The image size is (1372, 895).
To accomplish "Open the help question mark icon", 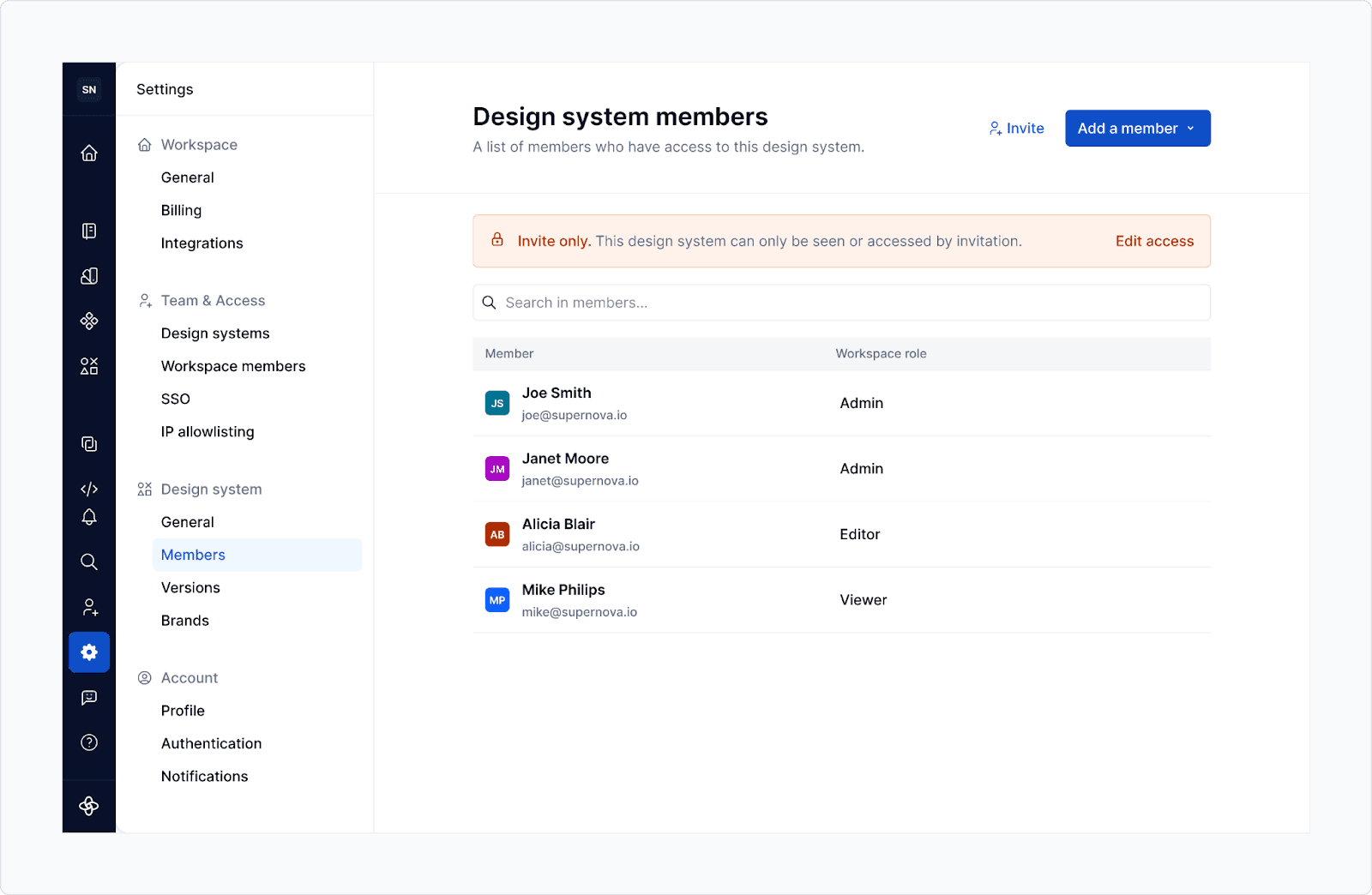I will point(89,742).
